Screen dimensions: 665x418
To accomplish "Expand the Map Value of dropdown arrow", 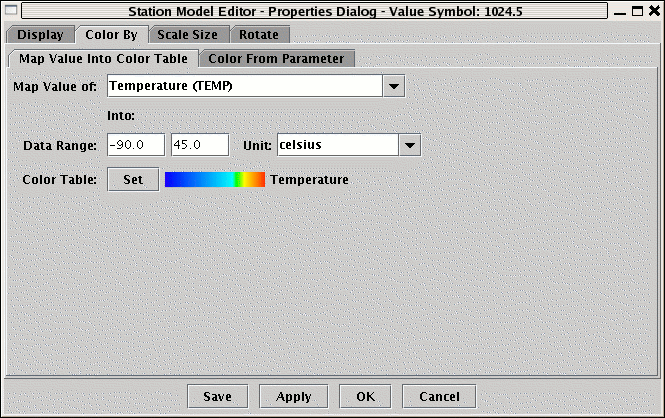I will pos(394,87).
